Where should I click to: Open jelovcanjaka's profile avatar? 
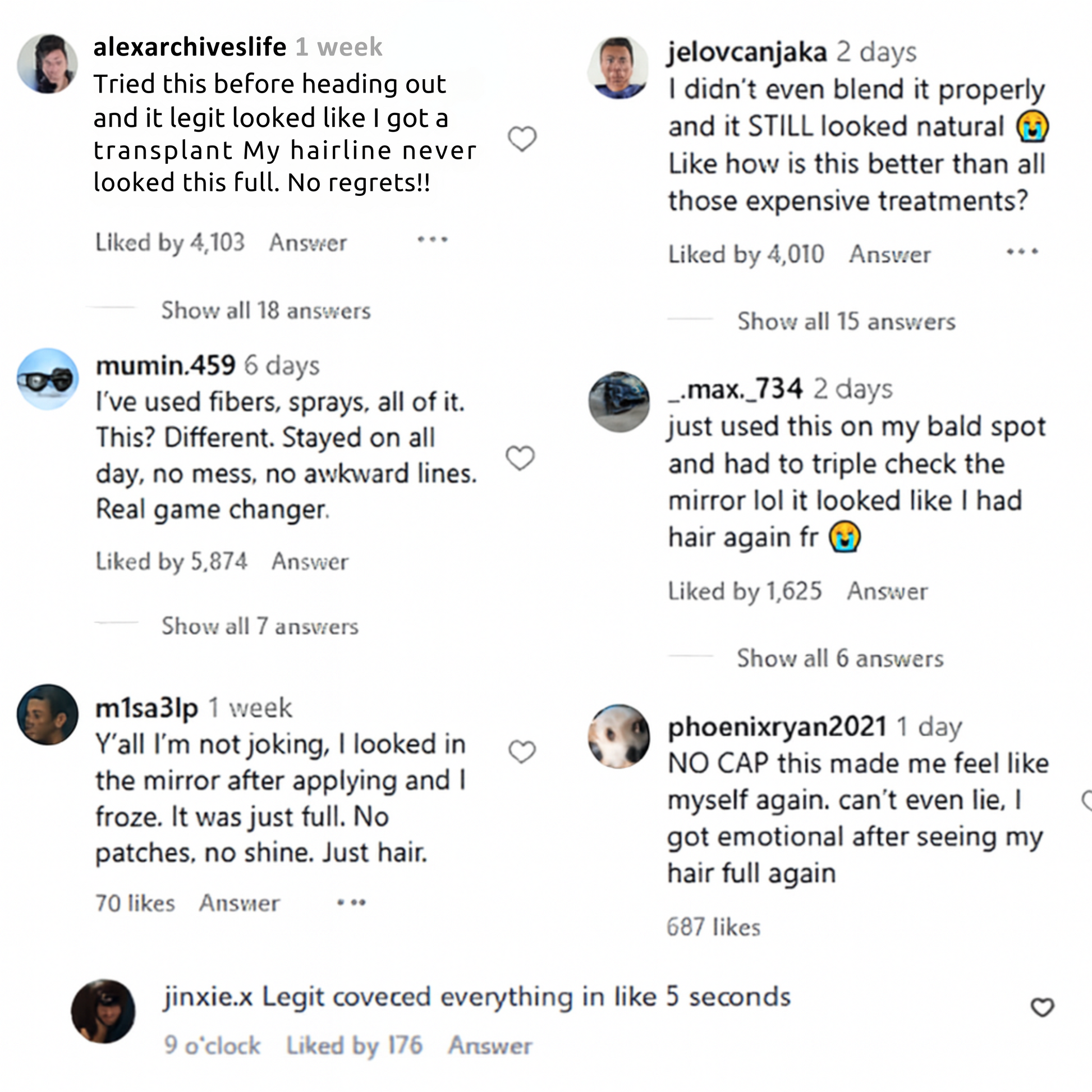[x=618, y=68]
